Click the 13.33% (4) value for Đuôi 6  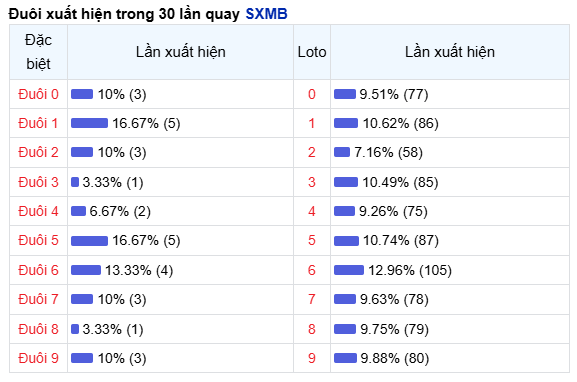[139, 270]
